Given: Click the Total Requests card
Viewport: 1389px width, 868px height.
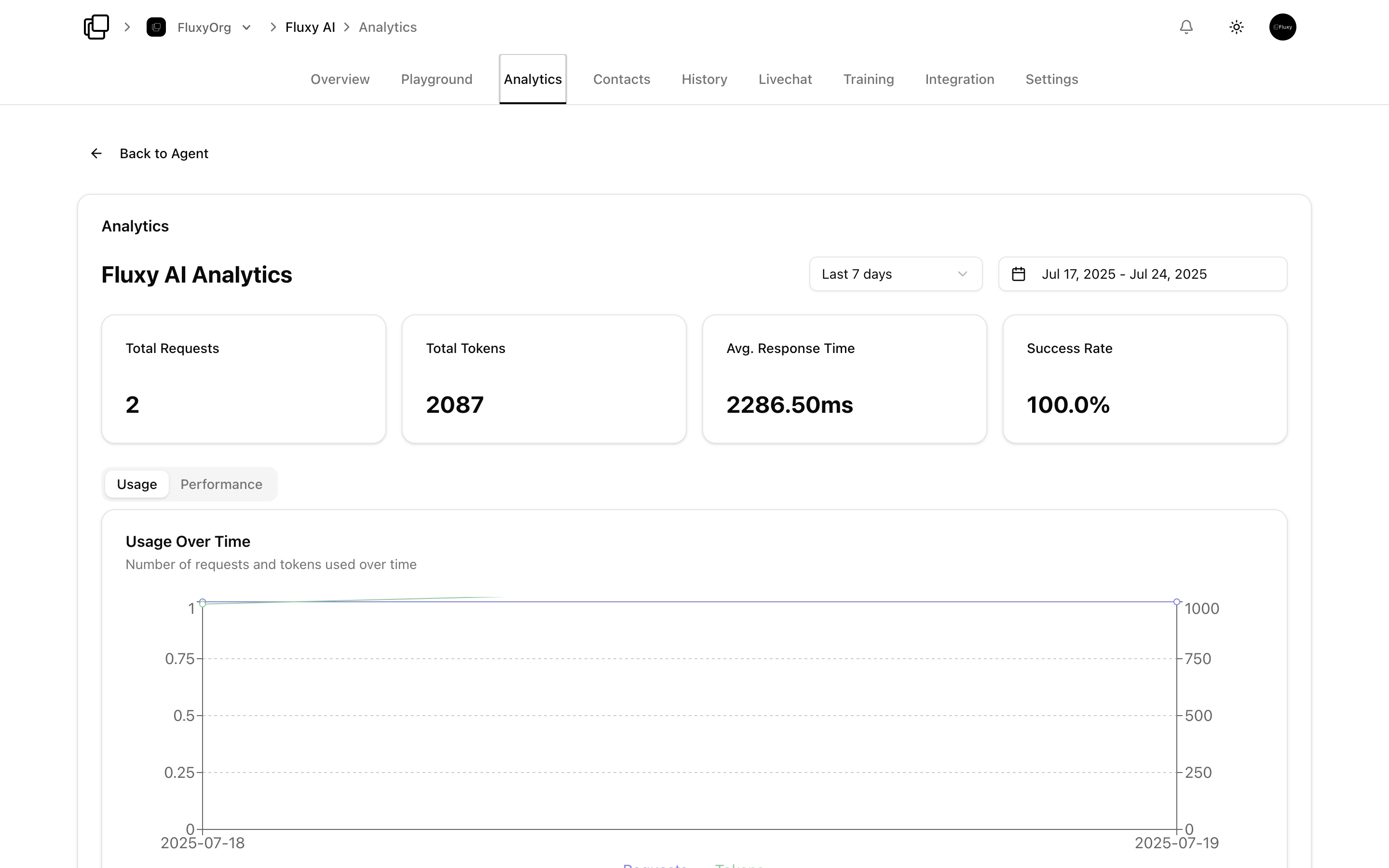Looking at the screenshot, I should click(x=244, y=379).
